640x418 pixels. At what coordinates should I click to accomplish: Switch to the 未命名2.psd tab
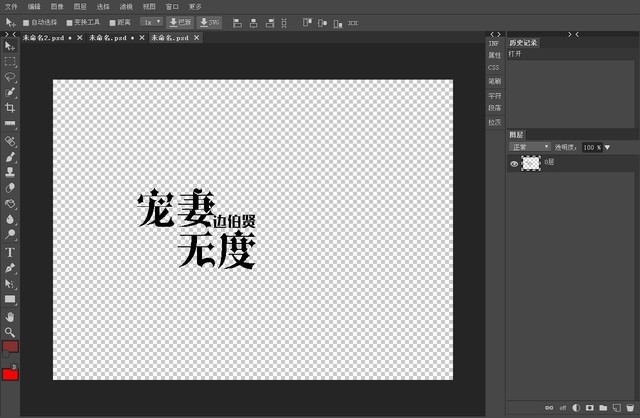pos(44,38)
